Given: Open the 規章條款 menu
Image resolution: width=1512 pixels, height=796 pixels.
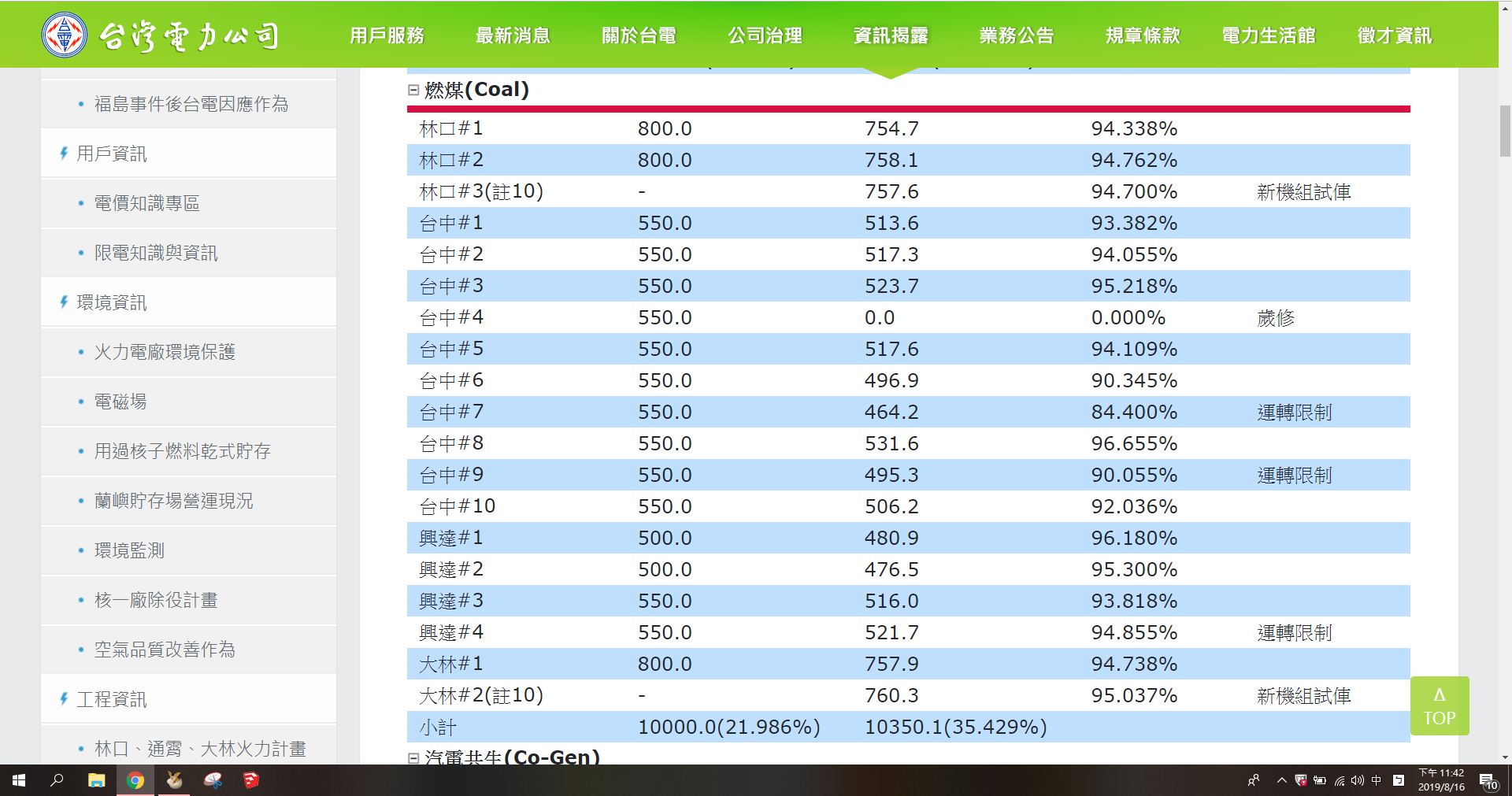Looking at the screenshot, I should tap(1143, 35).
